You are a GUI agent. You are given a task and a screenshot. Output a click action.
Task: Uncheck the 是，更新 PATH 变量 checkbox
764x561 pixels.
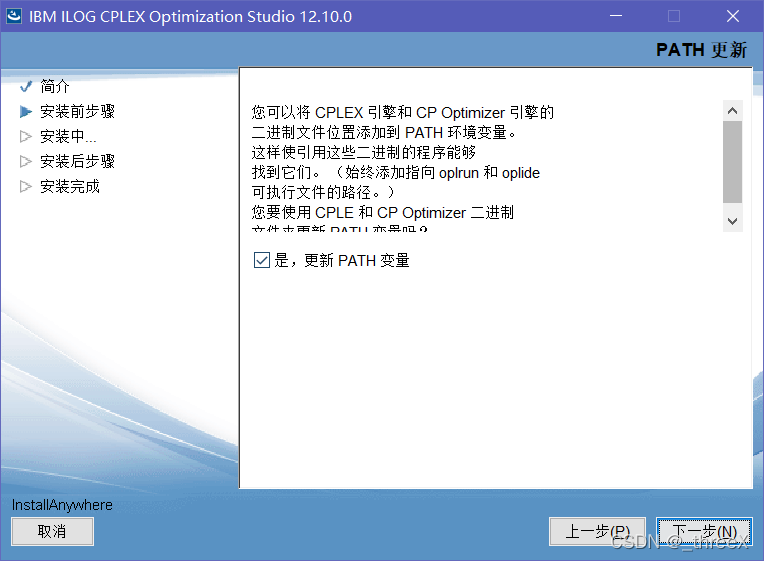click(262, 260)
